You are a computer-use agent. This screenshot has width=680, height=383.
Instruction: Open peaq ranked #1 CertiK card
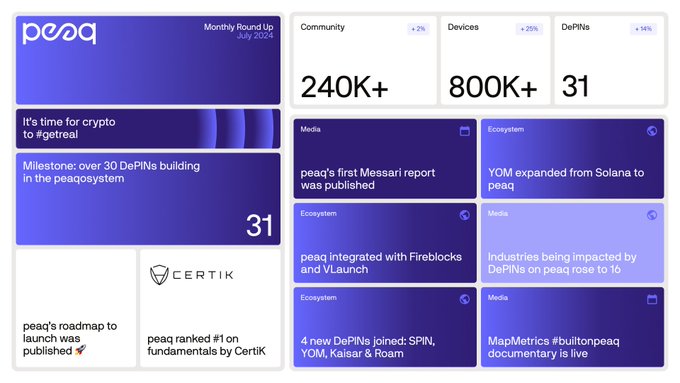[x=210, y=308]
